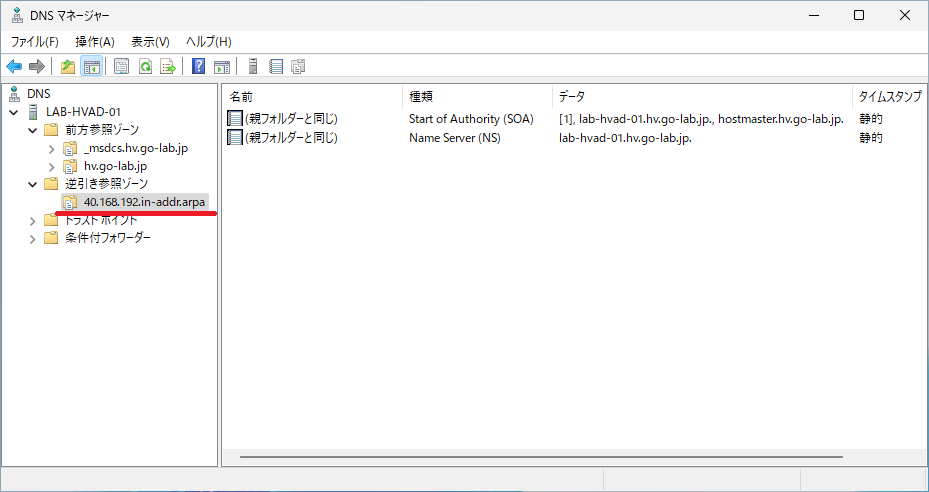Click the blue Back arrow
Screen dimensions: 929x492
pos(14,66)
